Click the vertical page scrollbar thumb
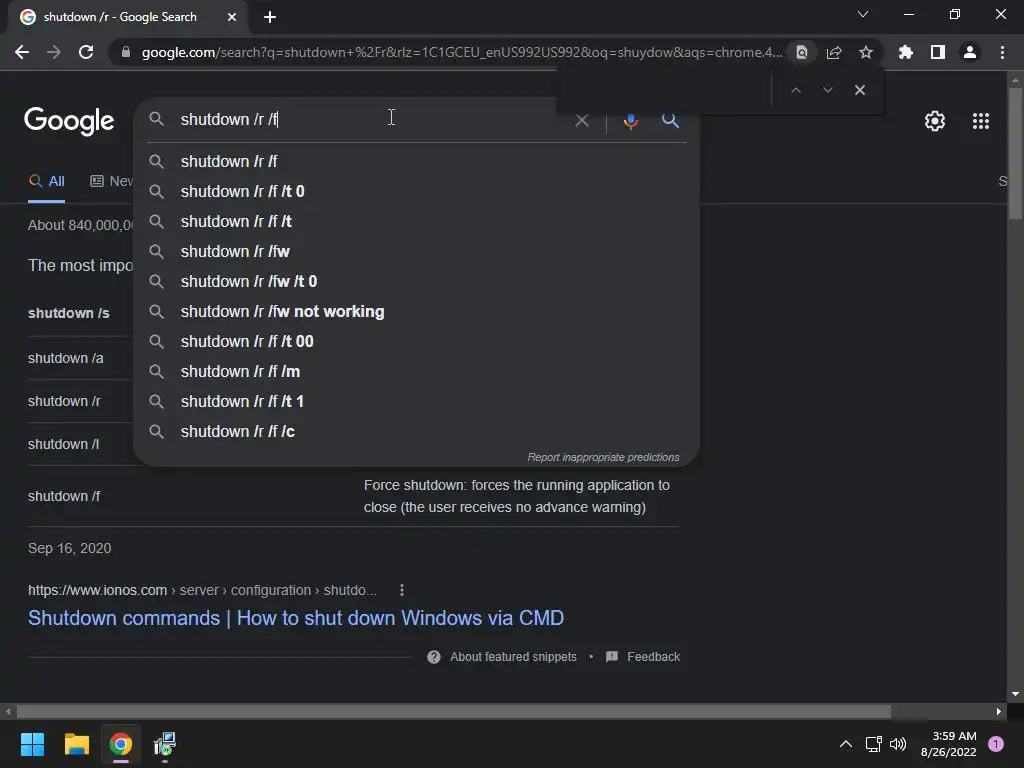The image size is (1024, 768). (1015, 153)
